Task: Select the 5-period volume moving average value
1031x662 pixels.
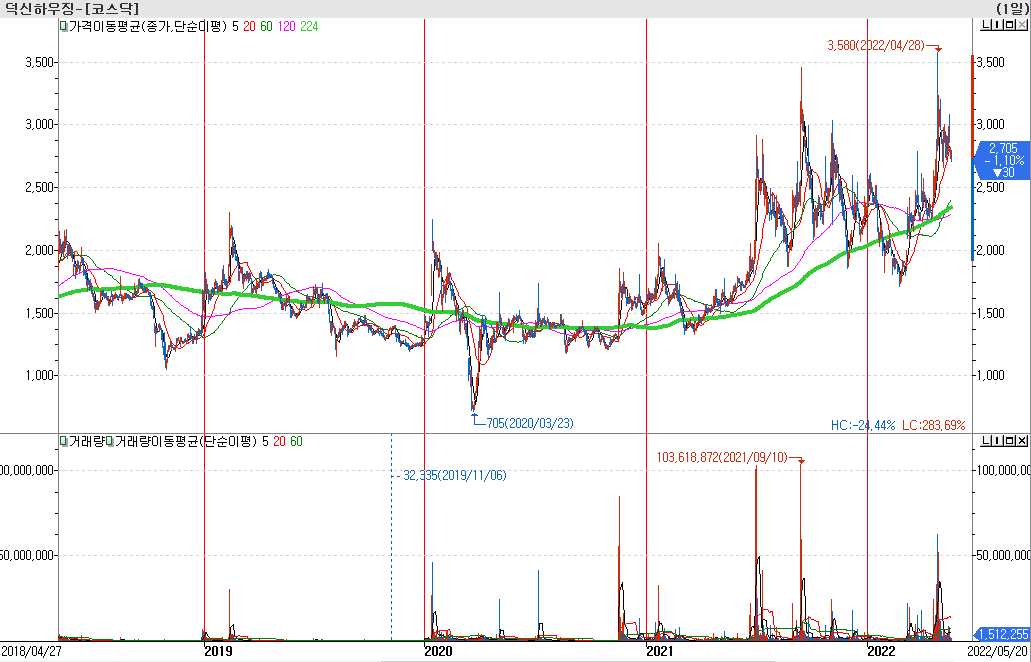Action: tap(265, 441)
